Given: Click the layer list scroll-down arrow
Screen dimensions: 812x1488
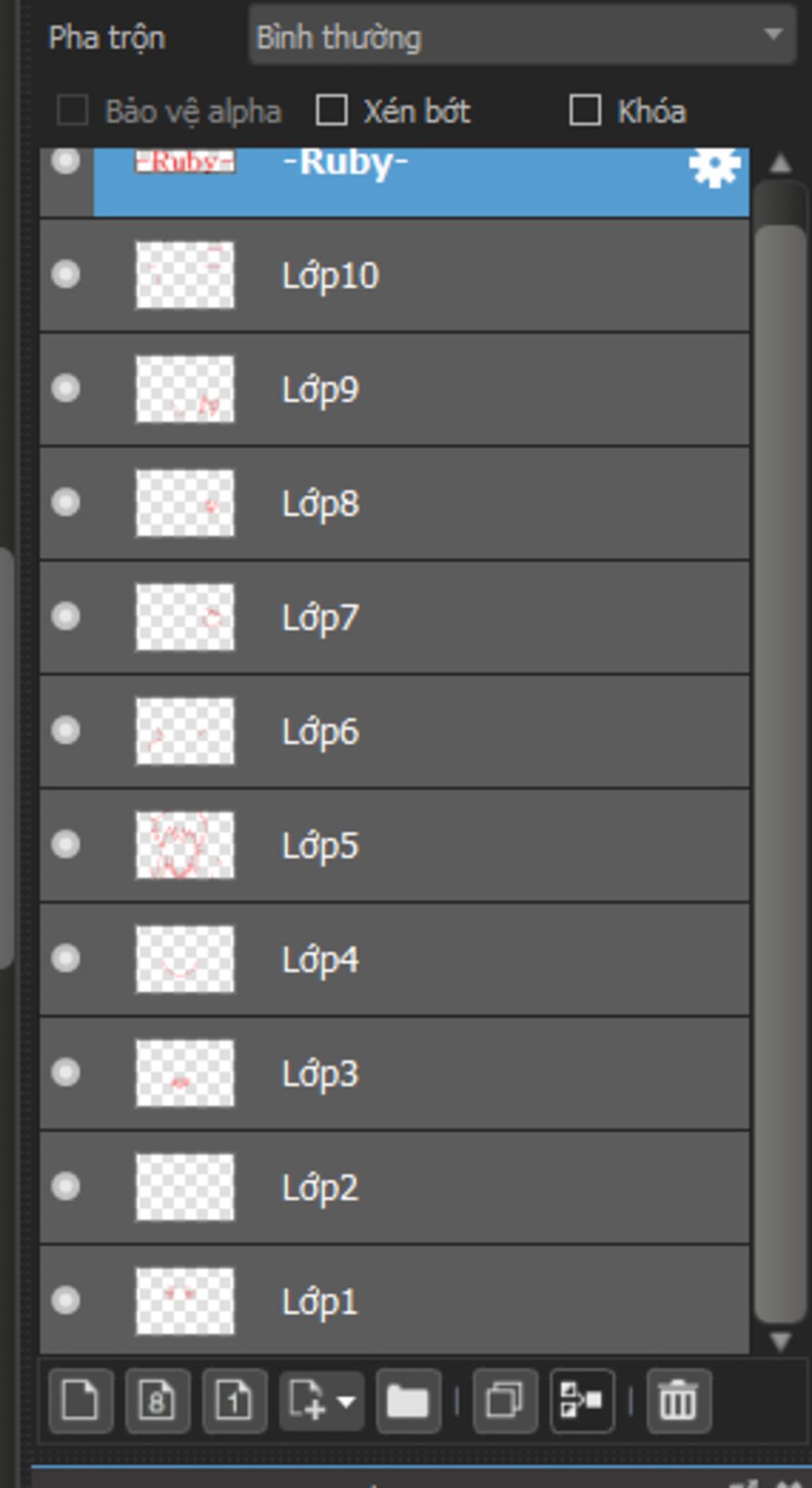Looking at the screenshot, I should click(780, 1341).
